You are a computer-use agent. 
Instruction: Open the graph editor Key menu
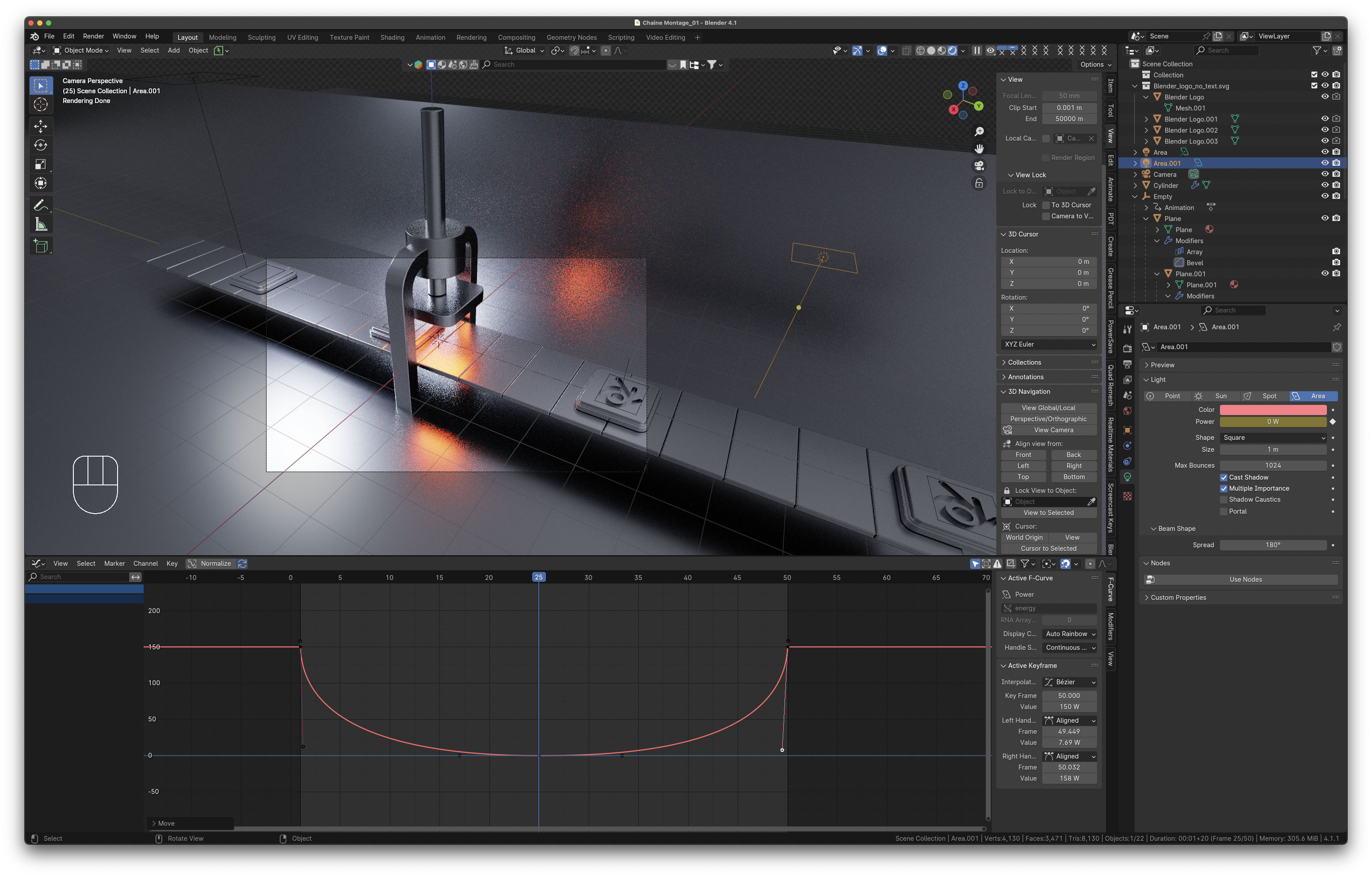click(172, 564)
